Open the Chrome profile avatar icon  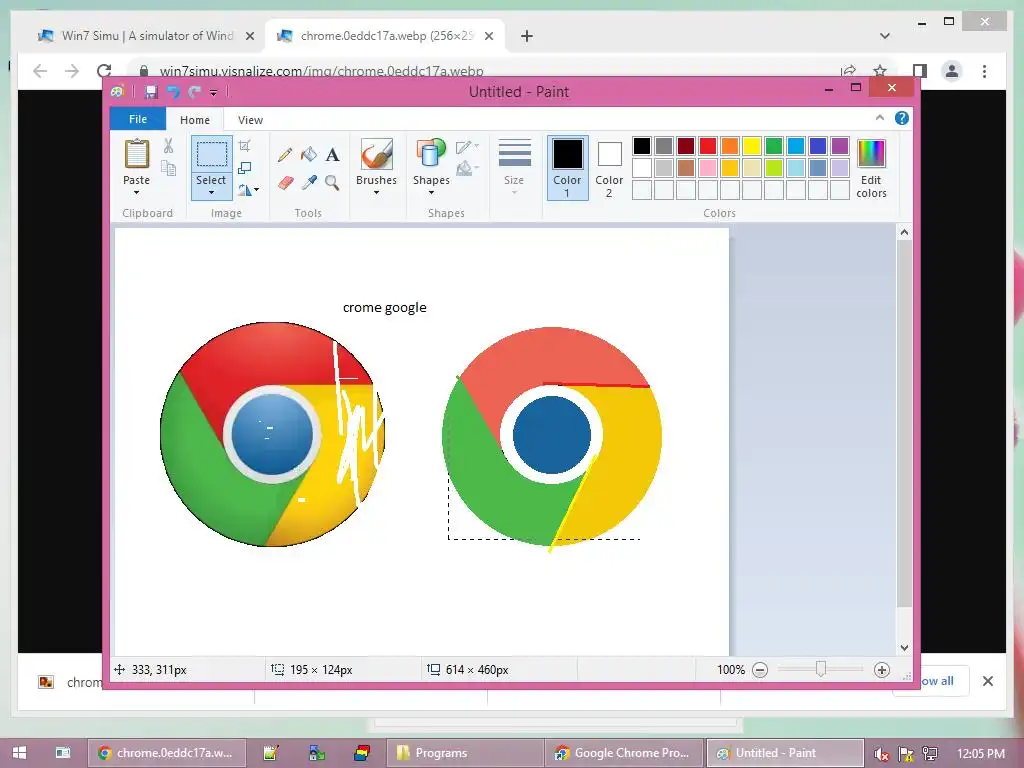(952, 71)
